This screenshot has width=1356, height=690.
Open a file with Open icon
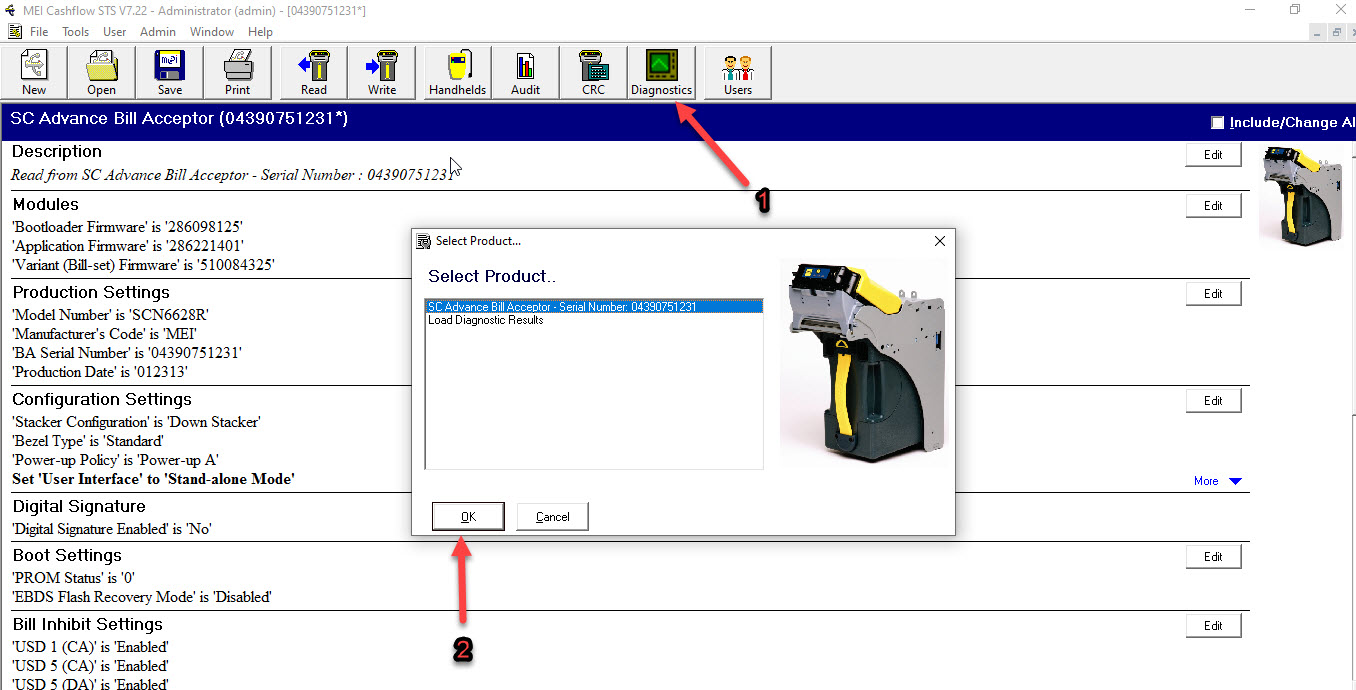point(101,73)
